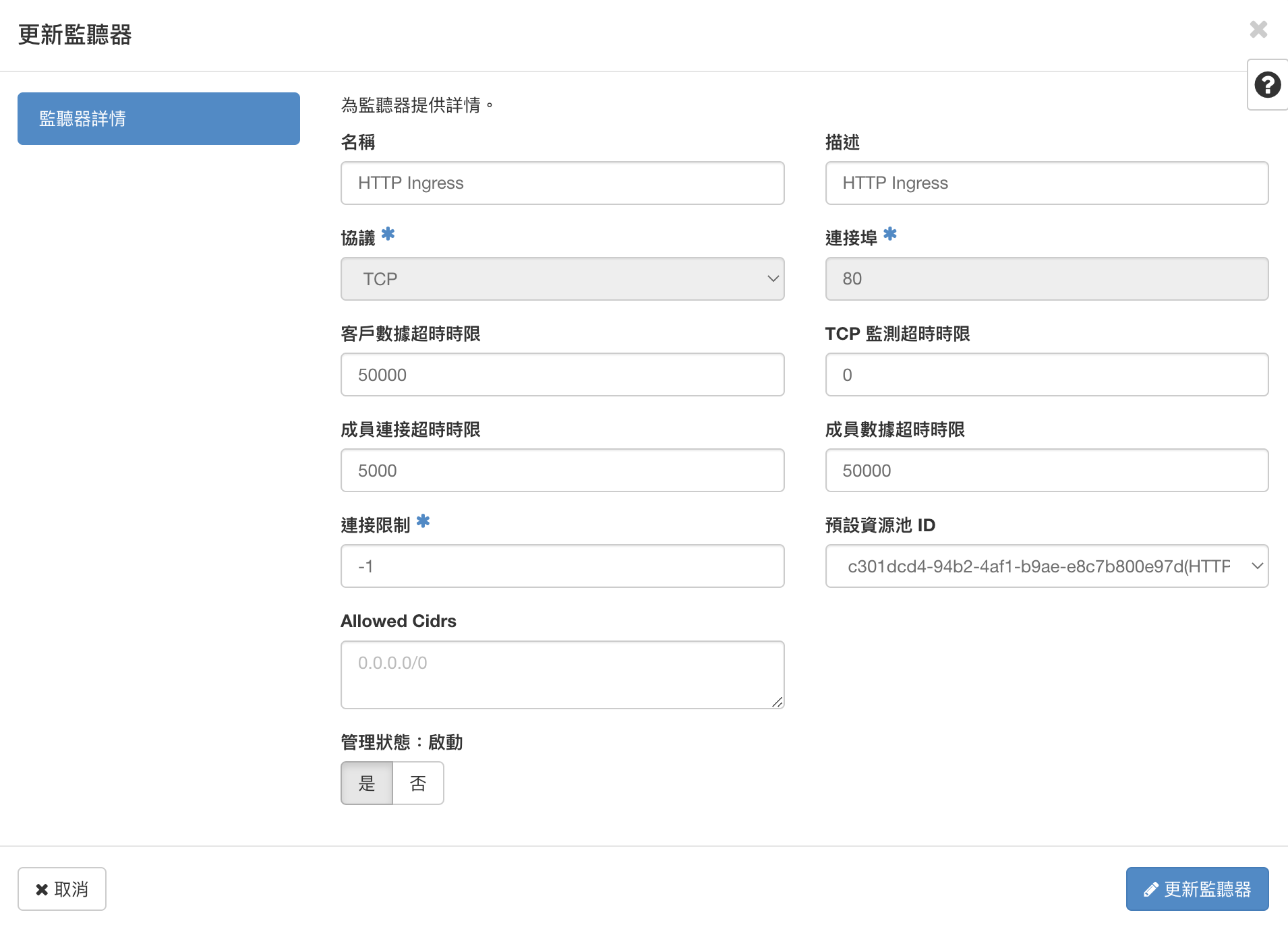
Task: Close the update listener dialog
Action: 1258,30
